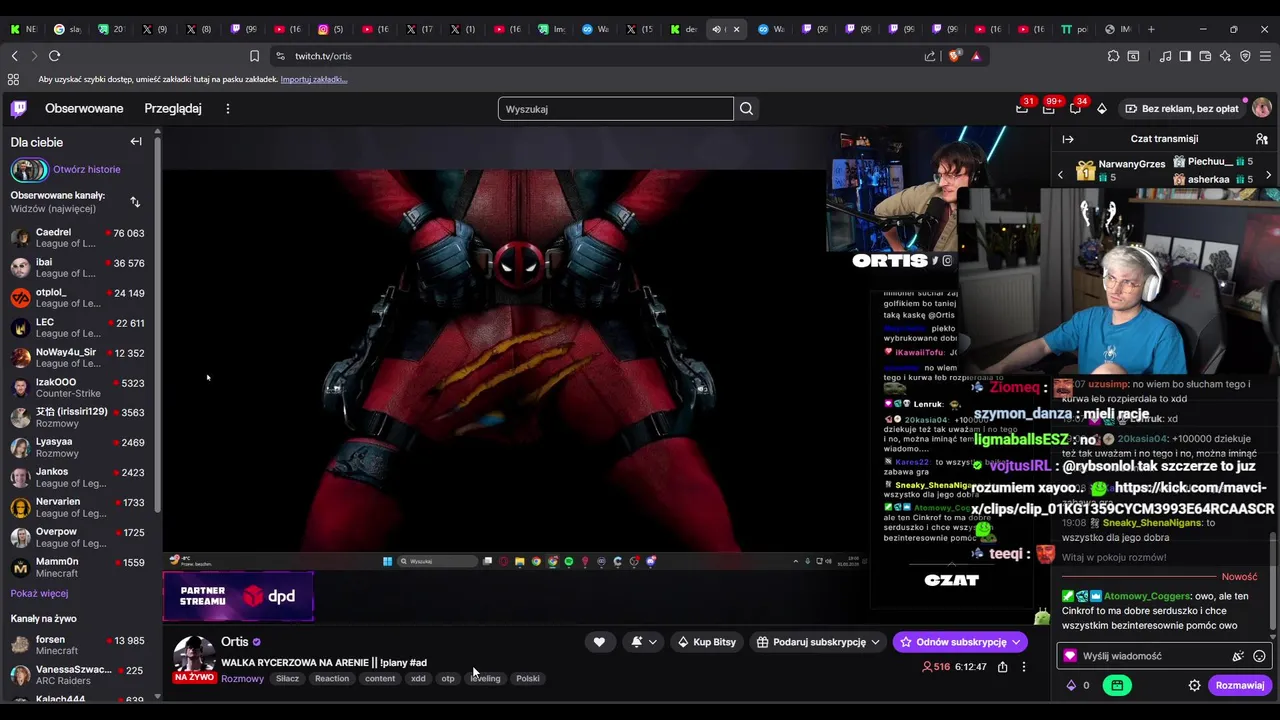Open Jankos channel in sidebar
The image size is (1280, 720).
tap(78, 477)
